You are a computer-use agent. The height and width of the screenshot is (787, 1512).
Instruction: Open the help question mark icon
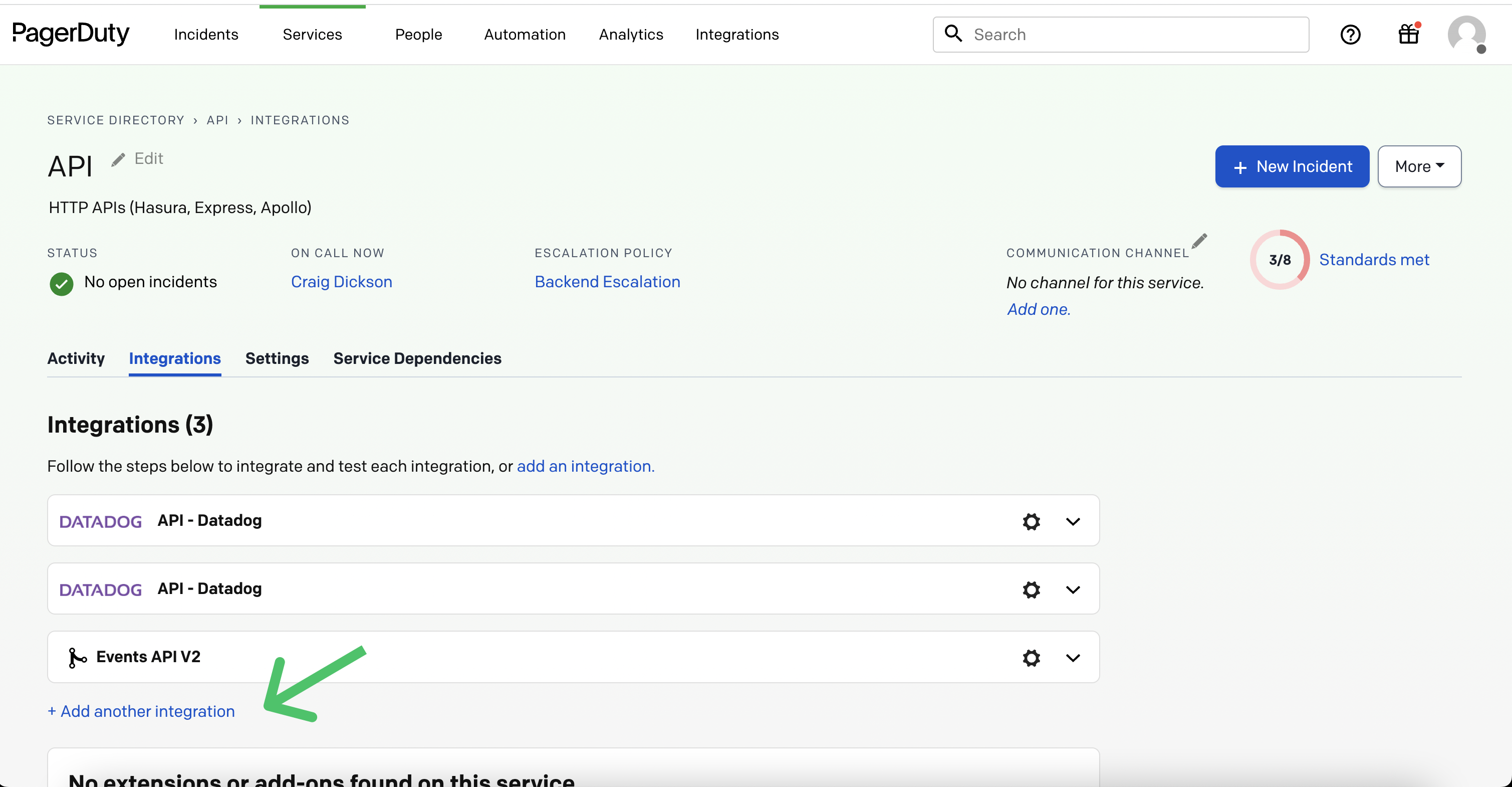click(x=1350, y=35)
